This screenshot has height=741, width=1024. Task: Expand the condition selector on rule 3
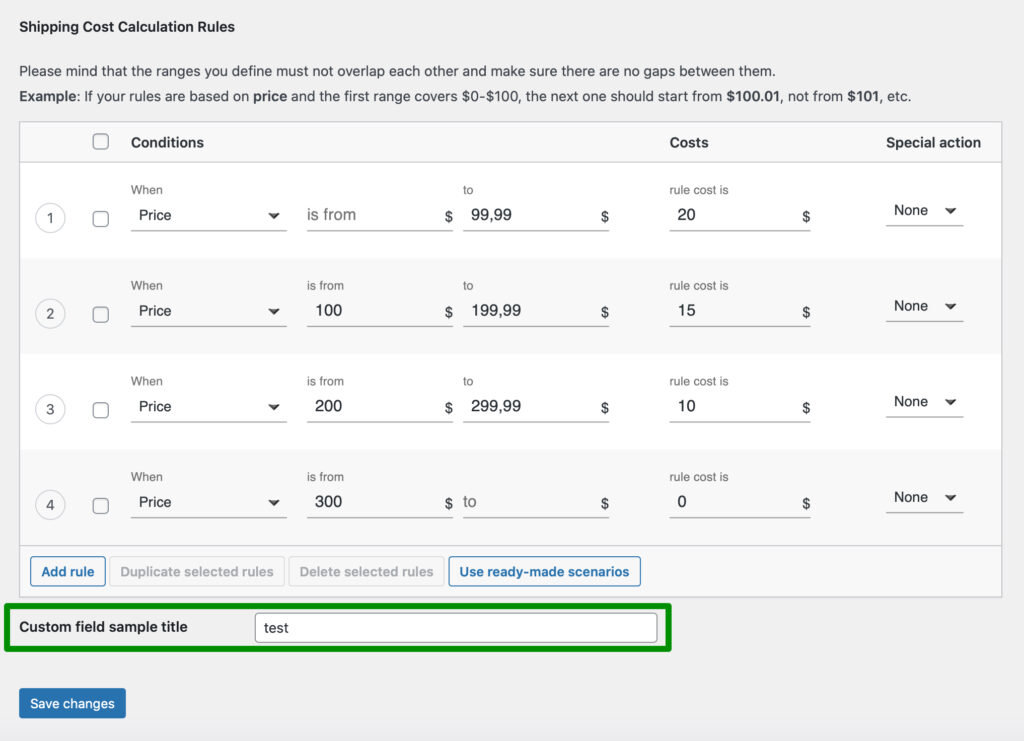[x=207, y=406]
